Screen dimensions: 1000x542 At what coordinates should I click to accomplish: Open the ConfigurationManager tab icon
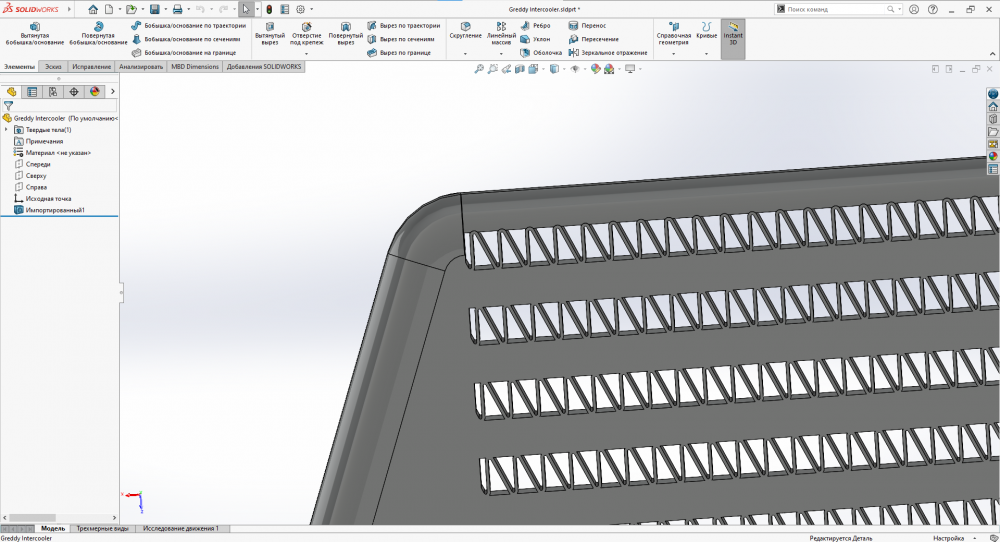[x=53, y=91]
